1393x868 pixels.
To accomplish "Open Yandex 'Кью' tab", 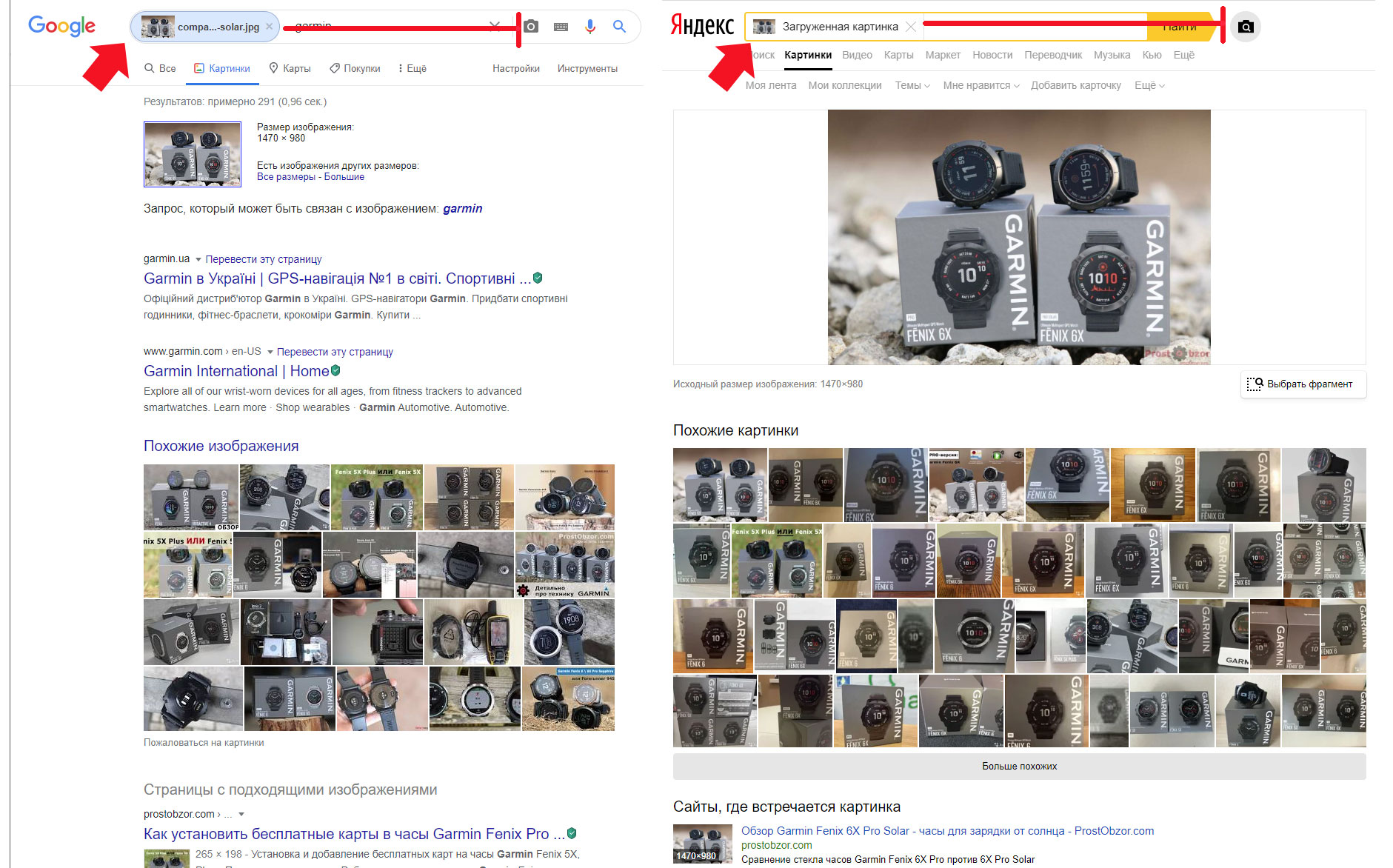I will [x=1152, y=55].
